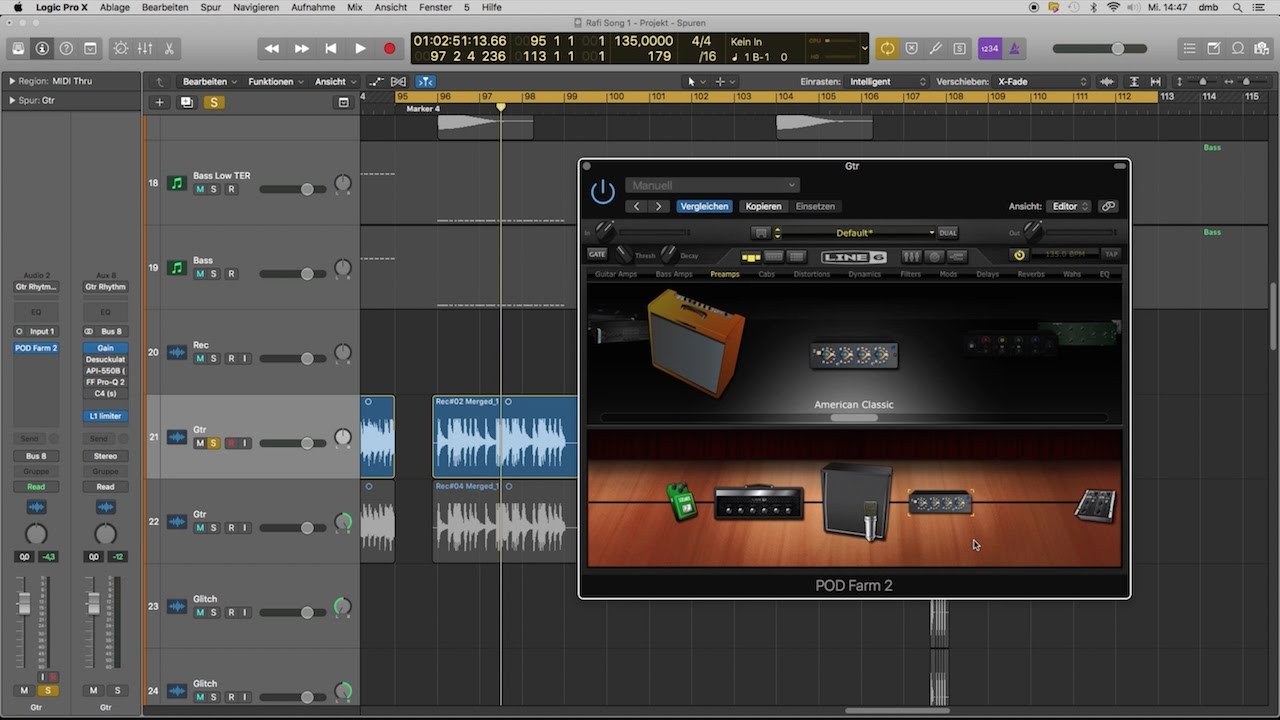Open the Media Browser icon

coord(1262,48)
